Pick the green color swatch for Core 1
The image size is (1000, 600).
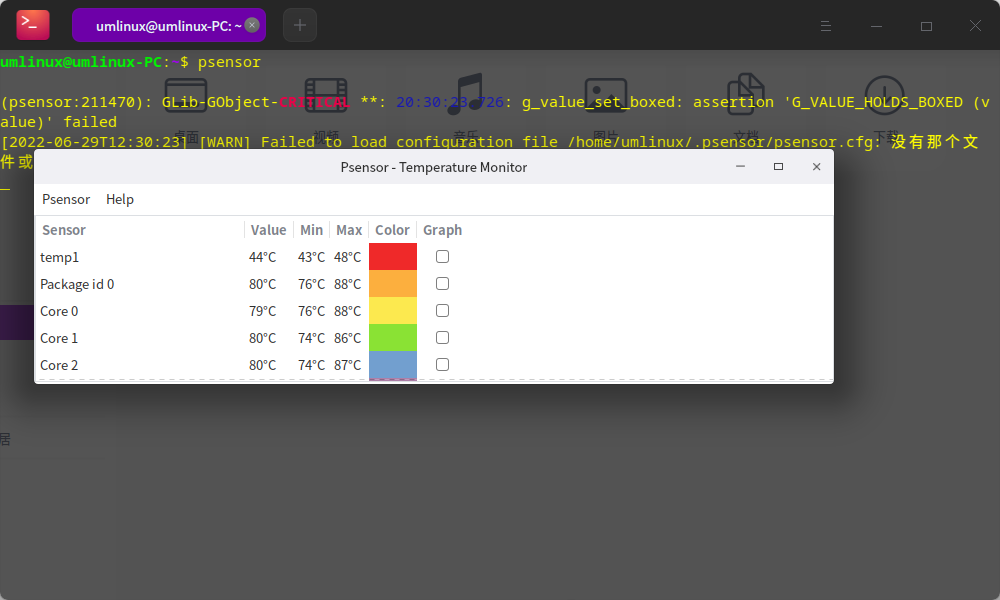pyautogui.click(x=393, y=337)
